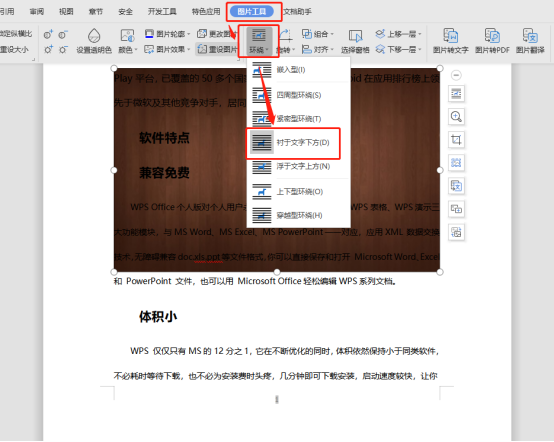Click 图片翻译 (picture translate)
Screen dimensions: 554x442
[530, 41]
